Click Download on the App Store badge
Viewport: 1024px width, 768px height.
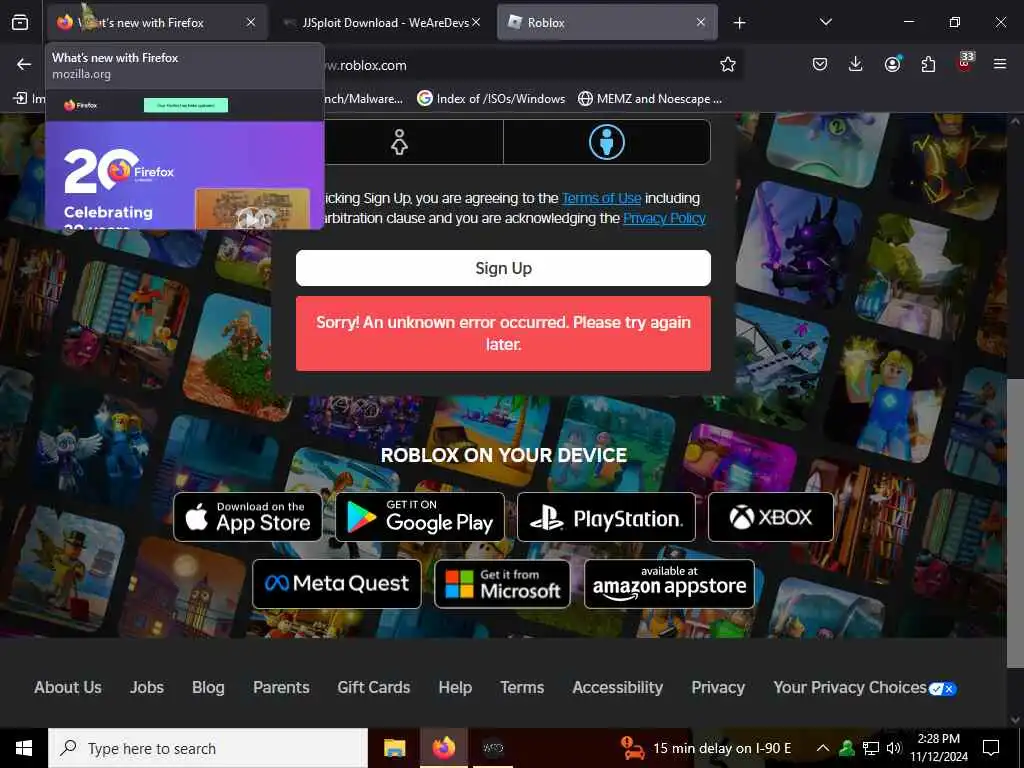pyautogui.click(x=248, y=517)
